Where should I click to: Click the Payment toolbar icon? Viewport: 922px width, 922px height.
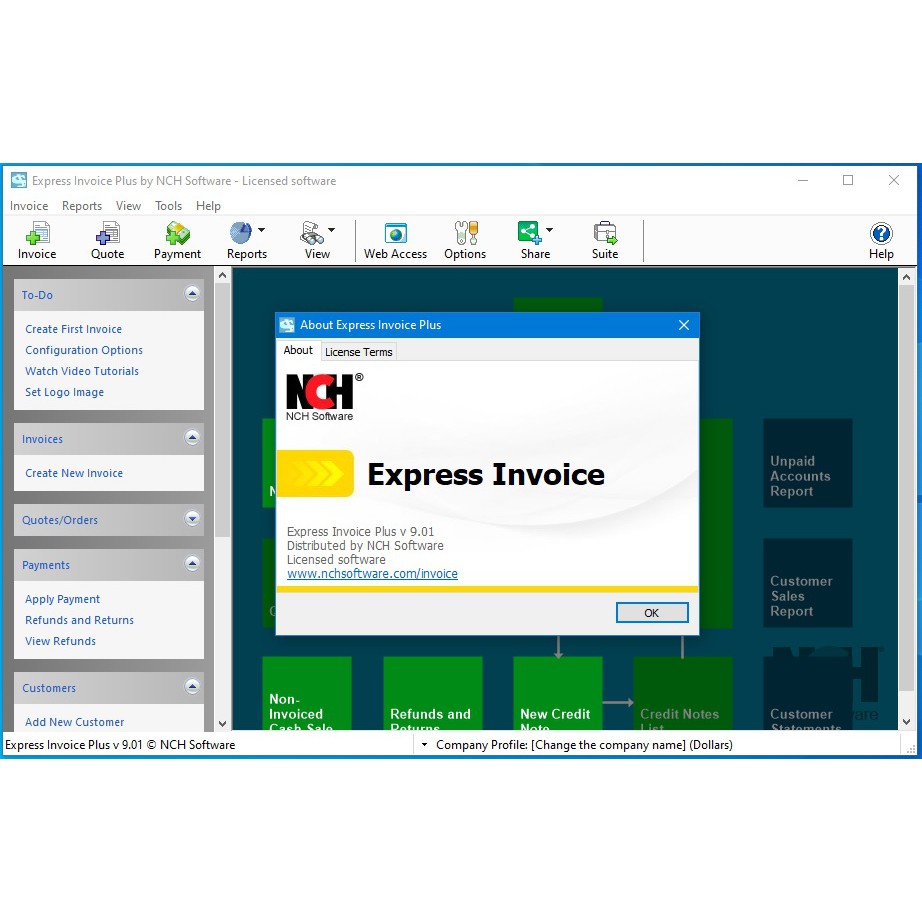[x=177, y=235]
